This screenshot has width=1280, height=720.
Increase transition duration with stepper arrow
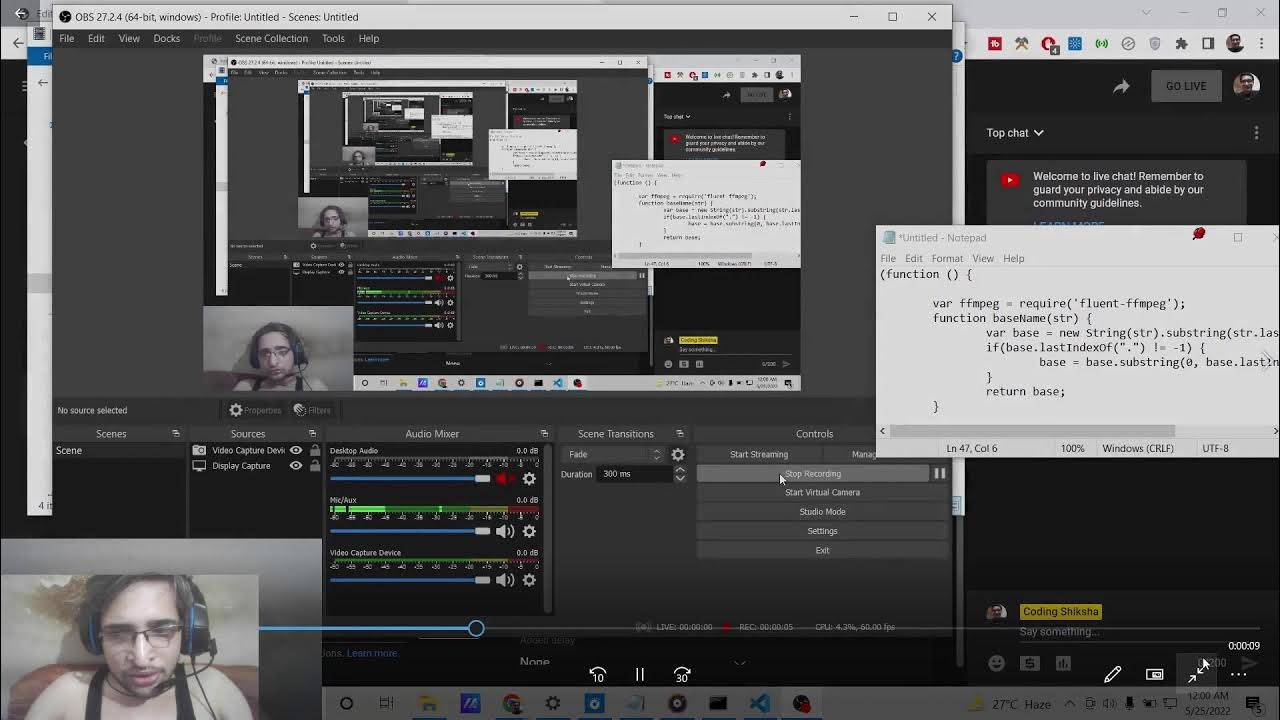click(x=680, y=470)
